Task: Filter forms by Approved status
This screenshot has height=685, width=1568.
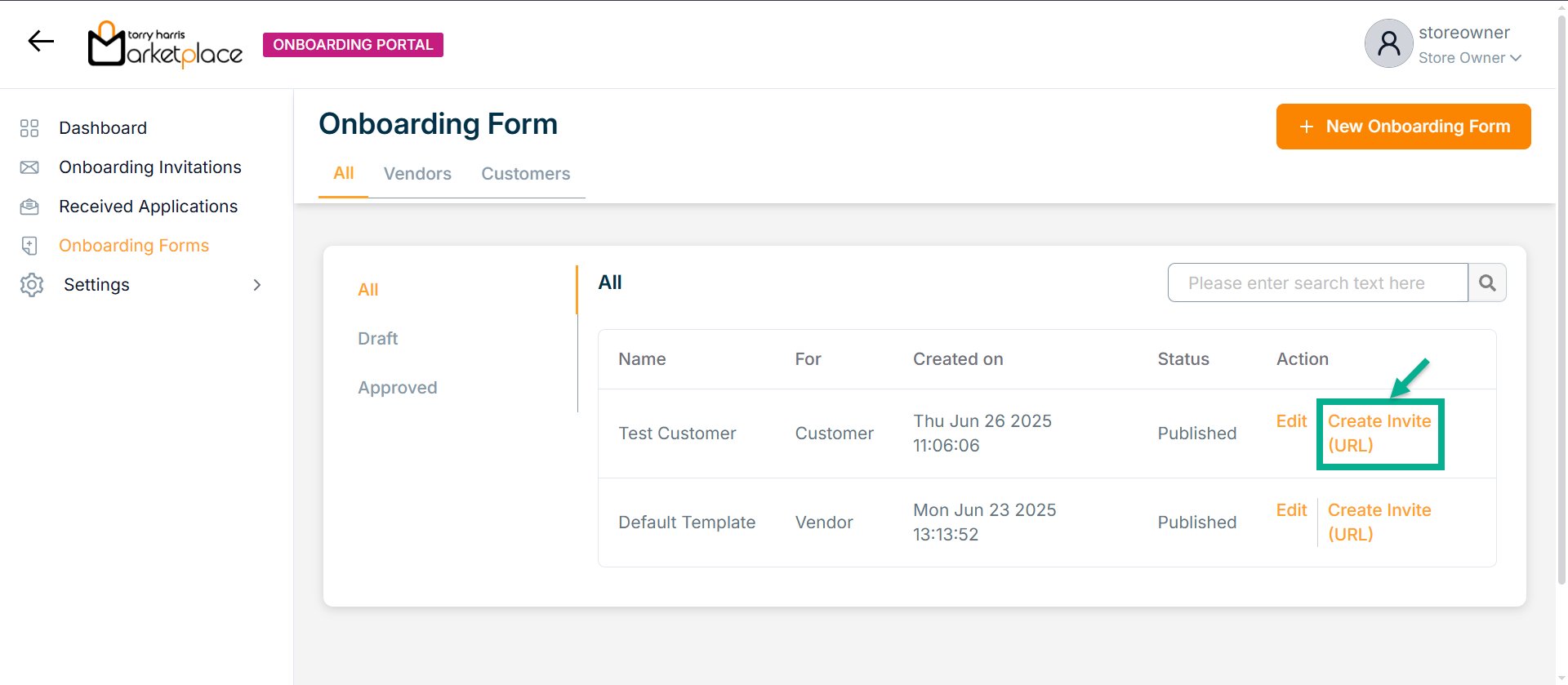Action: click(x=397, y=388)
